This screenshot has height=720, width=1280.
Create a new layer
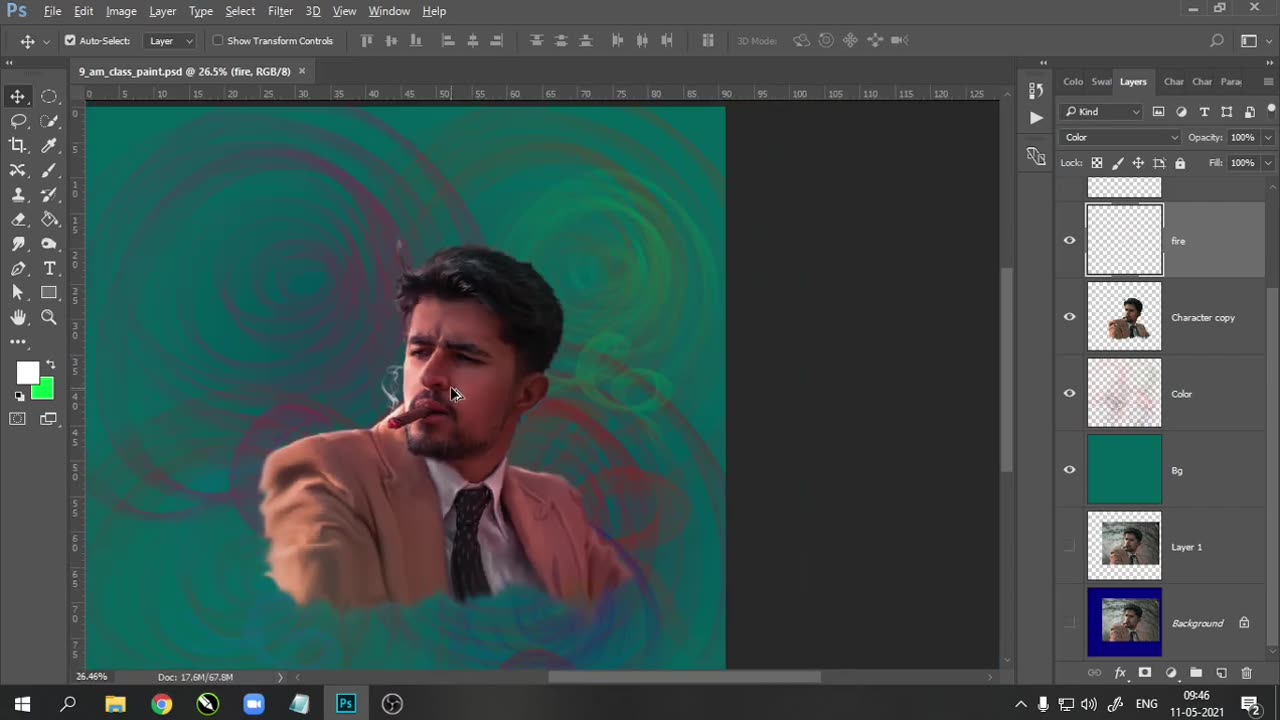point(1221,674)
